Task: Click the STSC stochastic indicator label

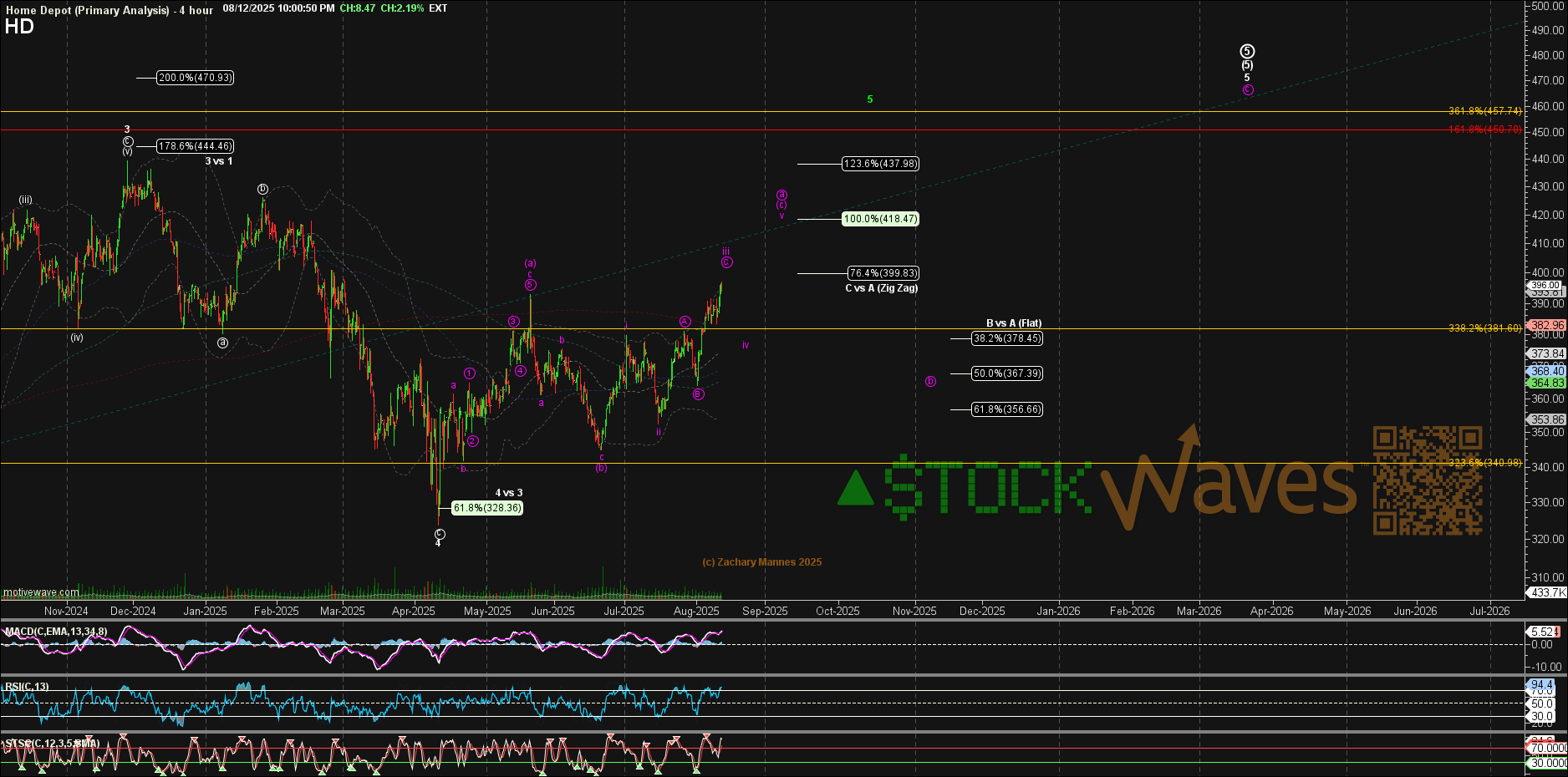Action: coord(52,743)
